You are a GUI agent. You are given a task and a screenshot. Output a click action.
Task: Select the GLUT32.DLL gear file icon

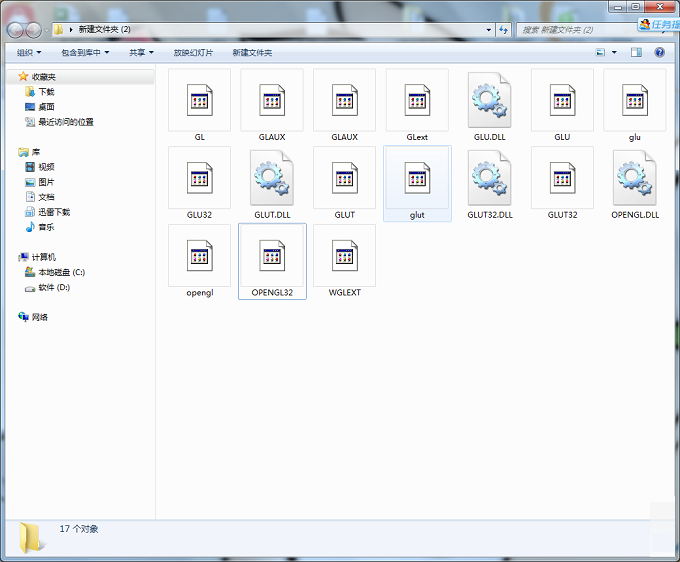click(x=490, y=178)
